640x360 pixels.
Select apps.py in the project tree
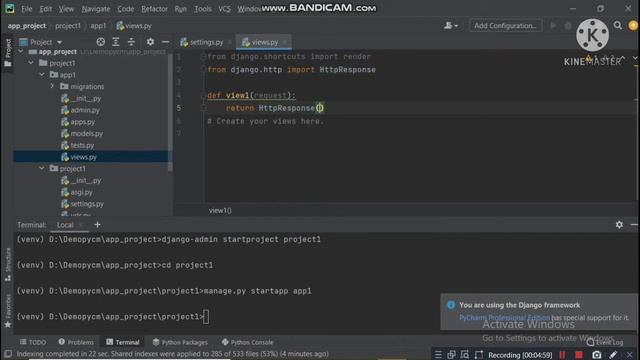(x=82, y=122)
